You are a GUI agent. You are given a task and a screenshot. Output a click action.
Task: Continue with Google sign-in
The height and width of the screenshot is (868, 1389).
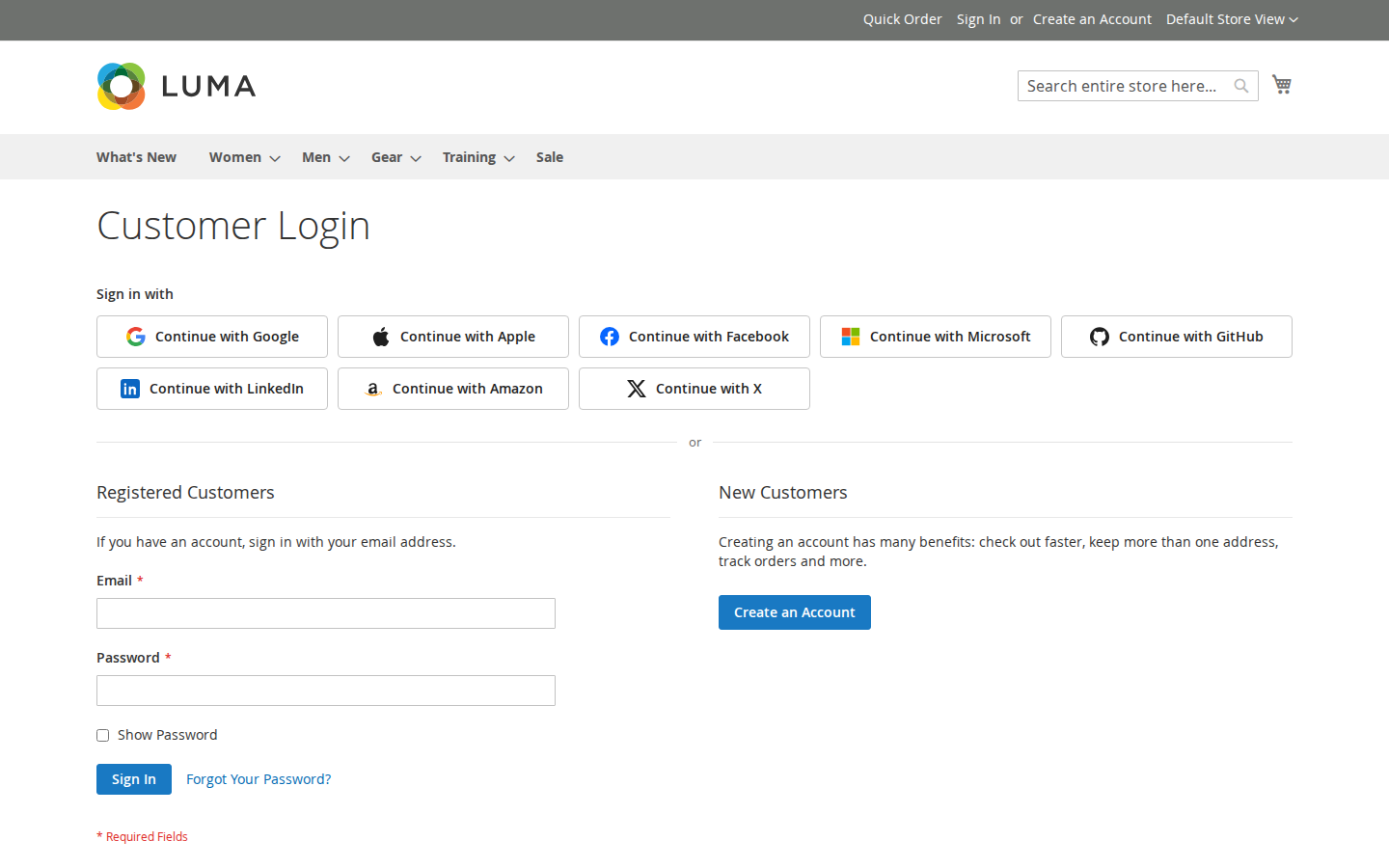[212, 337]
